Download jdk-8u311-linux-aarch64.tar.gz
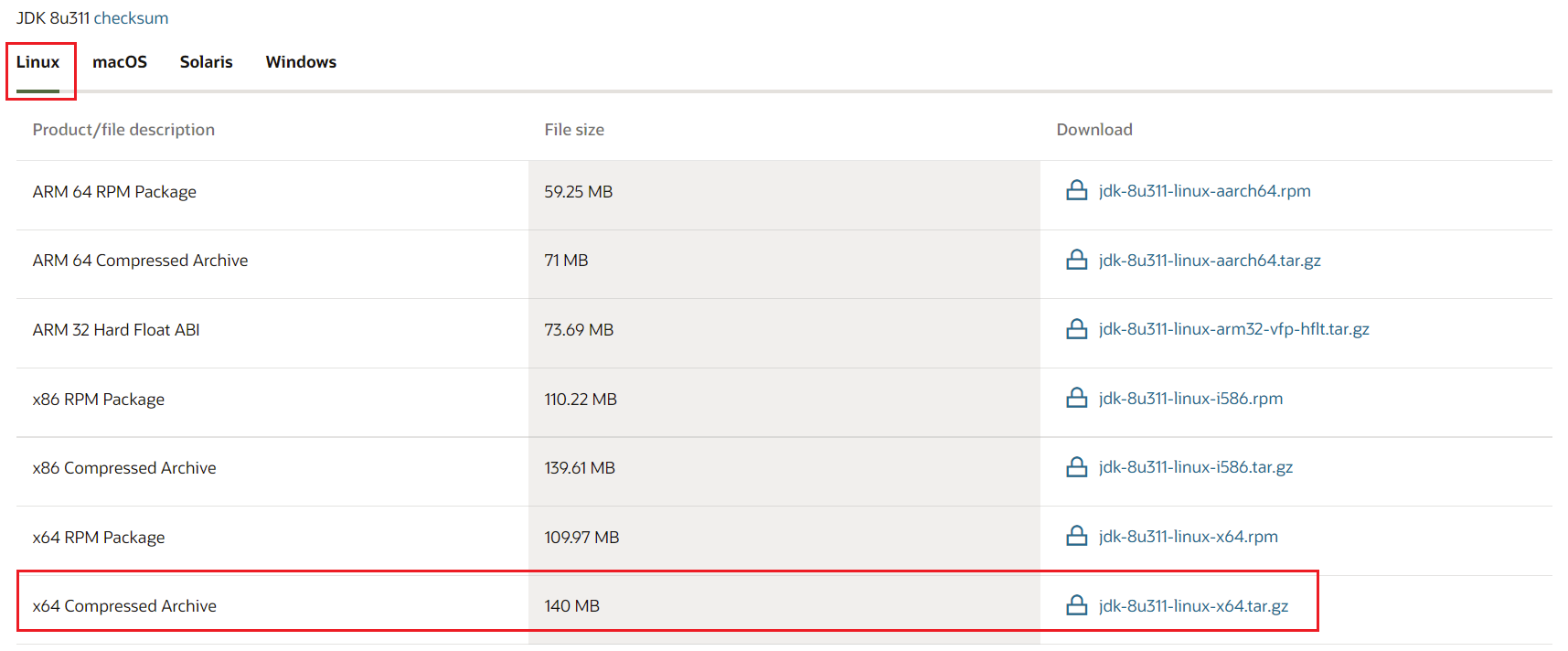This screenshot has height=651, width=1568. click(1210, 261)
